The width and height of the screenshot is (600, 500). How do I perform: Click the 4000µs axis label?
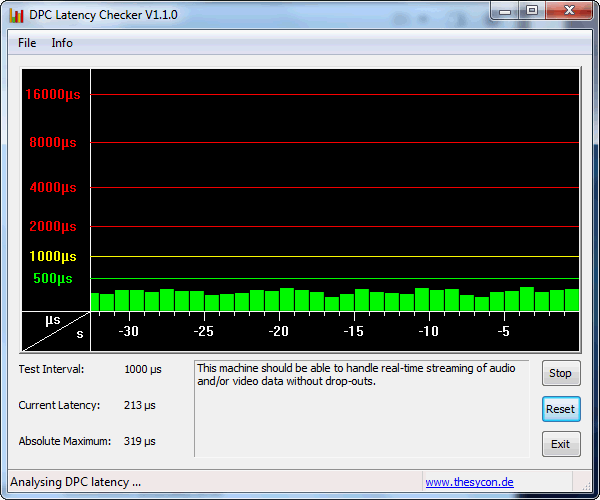coord(53,187)
